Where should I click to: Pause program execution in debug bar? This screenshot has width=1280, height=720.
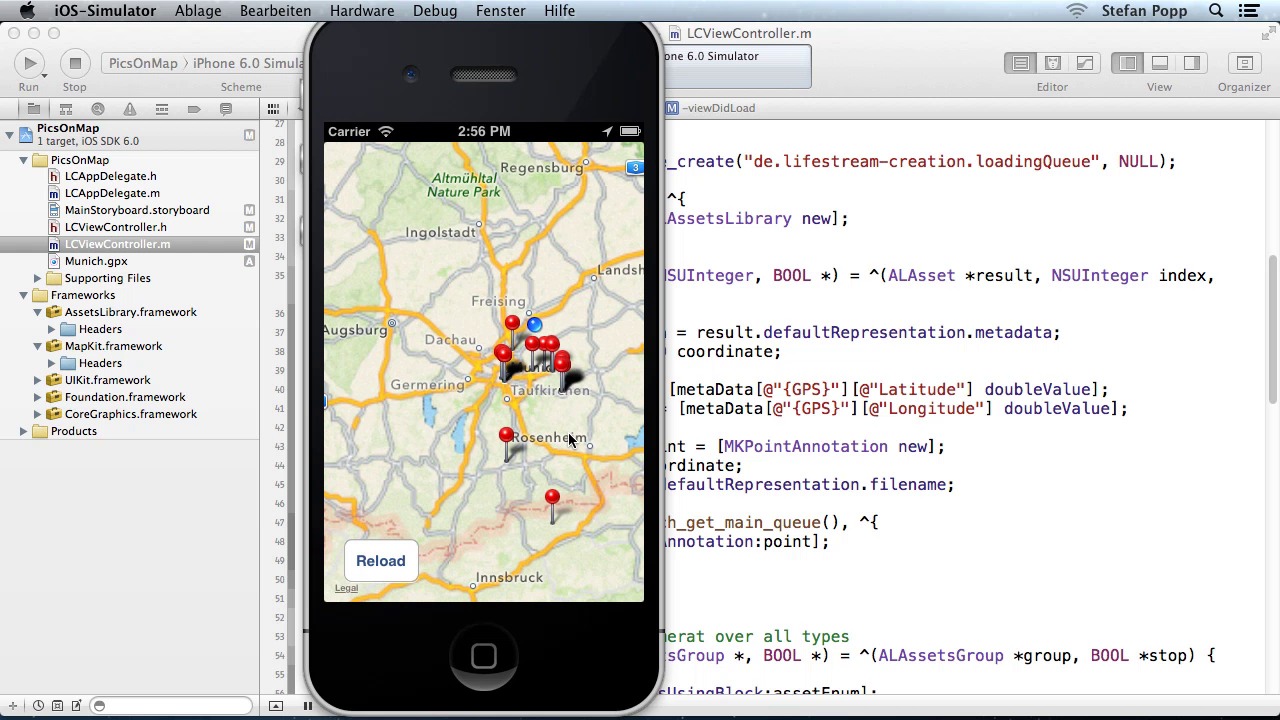[308, 706]
